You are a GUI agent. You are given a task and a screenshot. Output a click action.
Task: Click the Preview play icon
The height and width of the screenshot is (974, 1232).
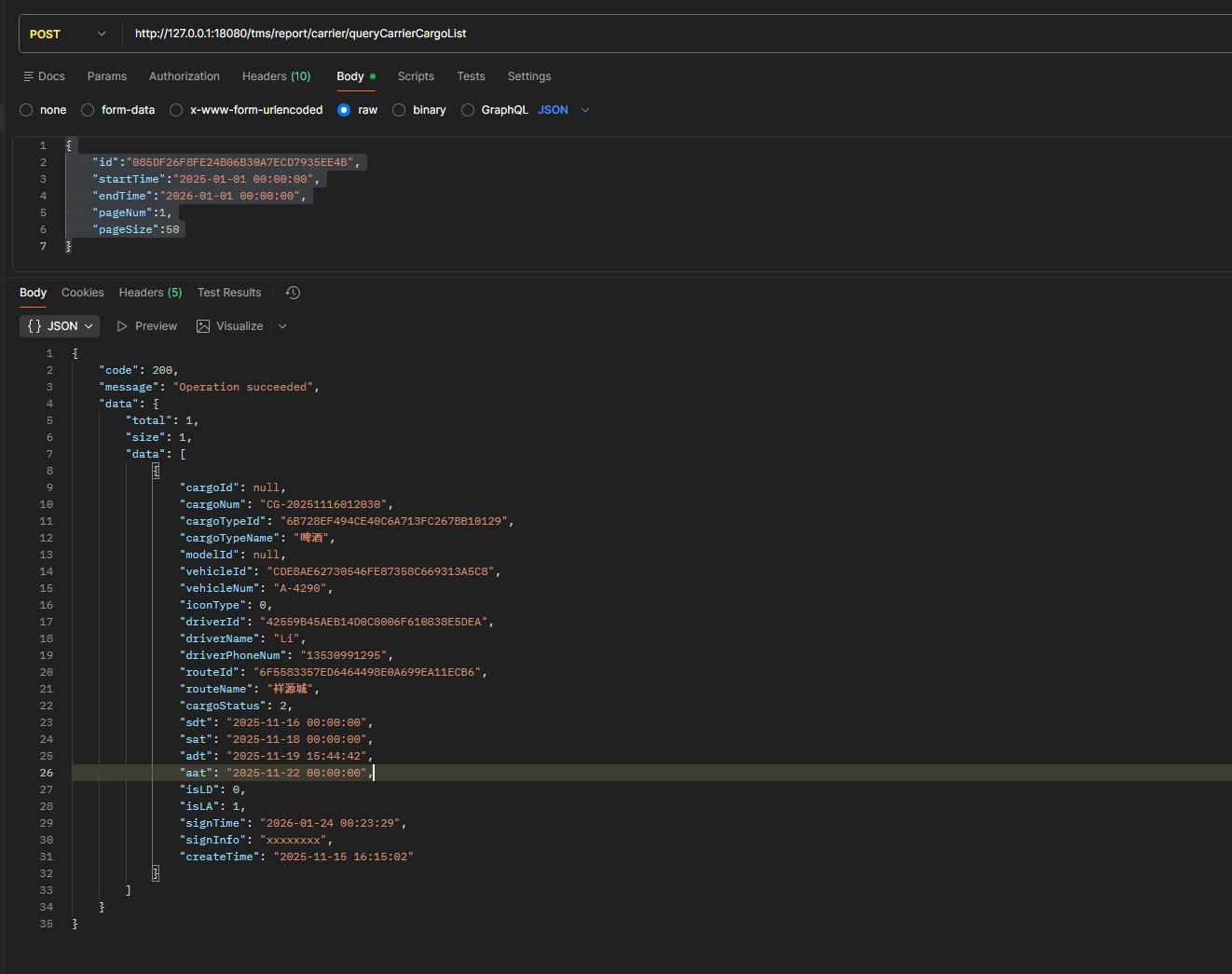click(x=122, y=326)
